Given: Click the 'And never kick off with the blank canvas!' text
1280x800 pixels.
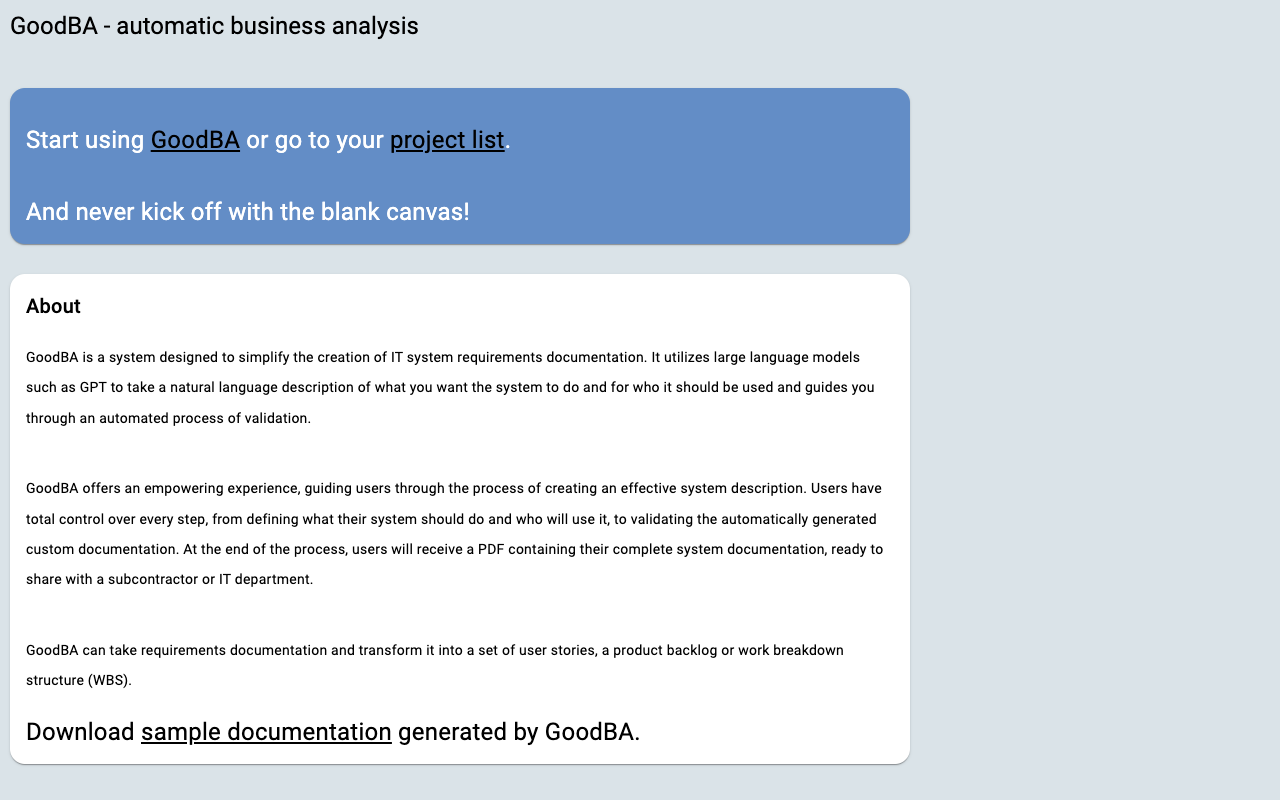Looking at the screenshot, I should 248,212.
